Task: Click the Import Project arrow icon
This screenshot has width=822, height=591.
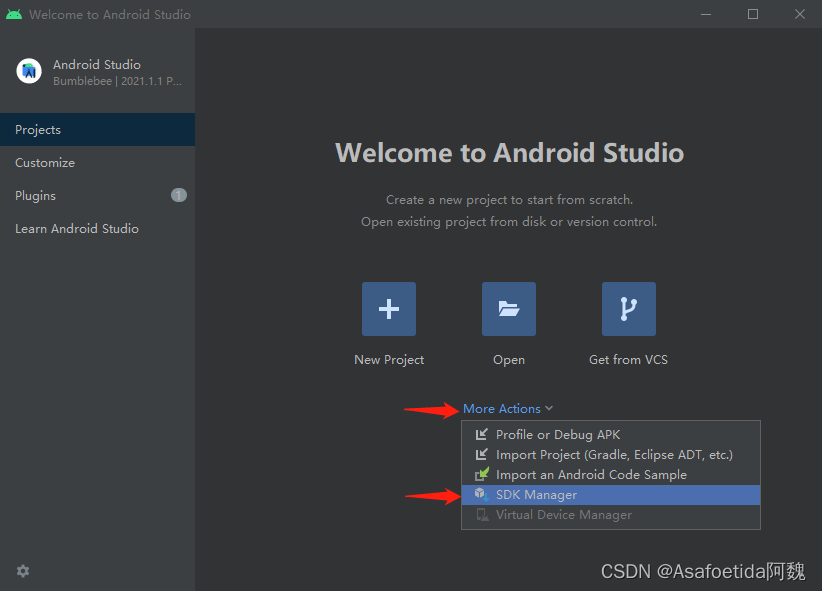Action: click(x=481, y=454)
